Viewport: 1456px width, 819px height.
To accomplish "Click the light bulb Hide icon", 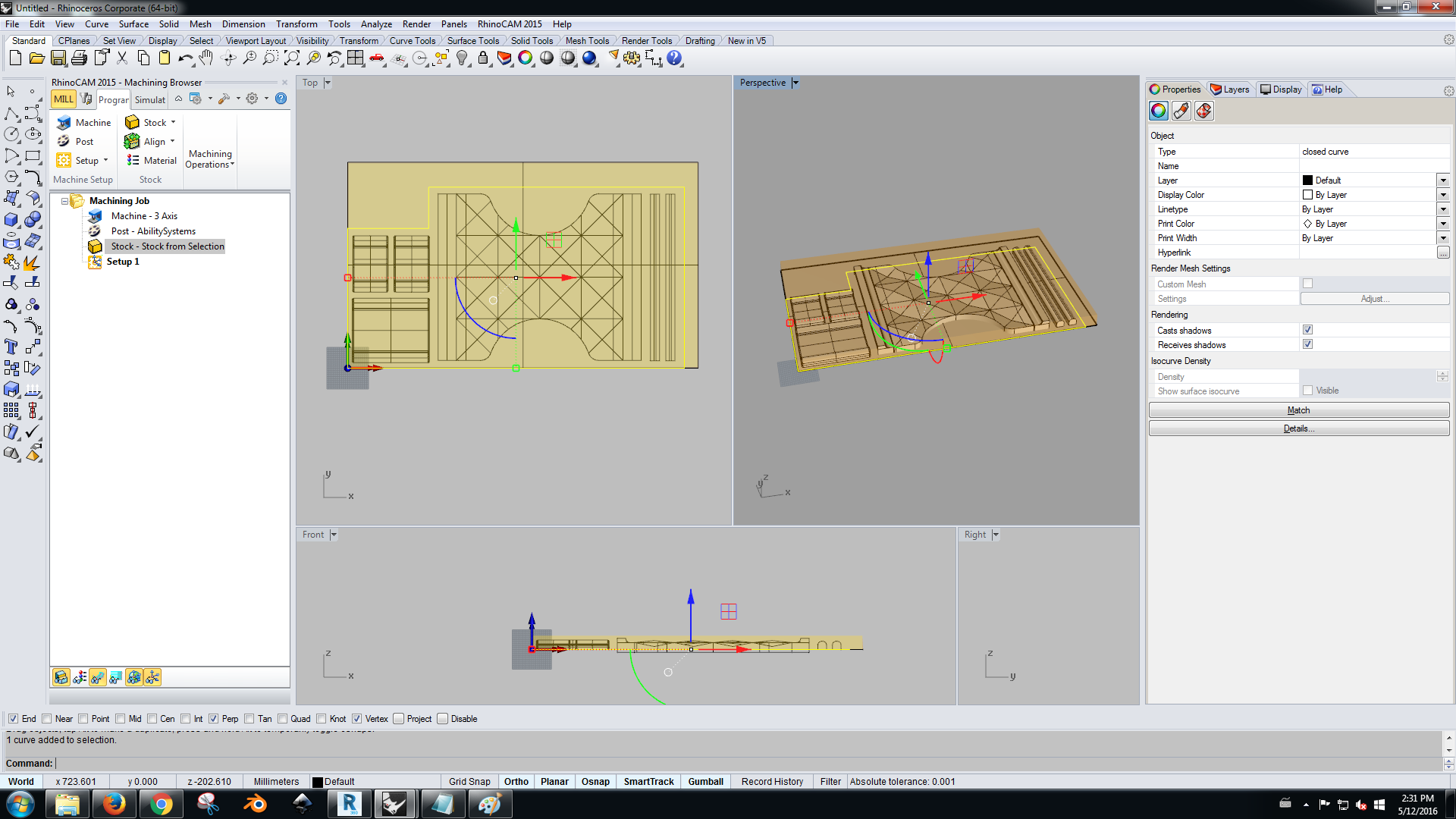I will click(462, 58).
